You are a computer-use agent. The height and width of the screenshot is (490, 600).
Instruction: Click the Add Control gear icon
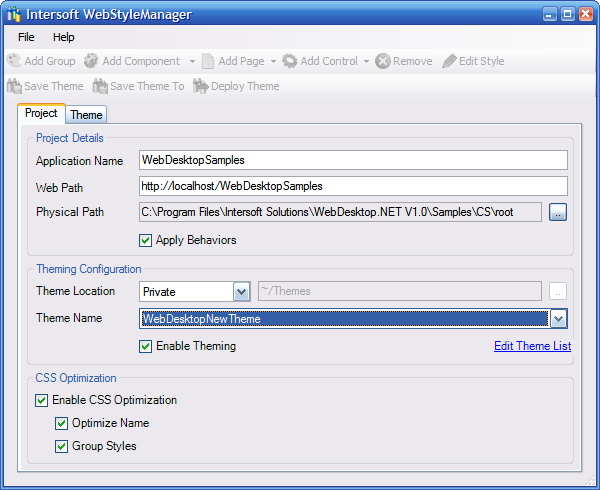[290, 61]
